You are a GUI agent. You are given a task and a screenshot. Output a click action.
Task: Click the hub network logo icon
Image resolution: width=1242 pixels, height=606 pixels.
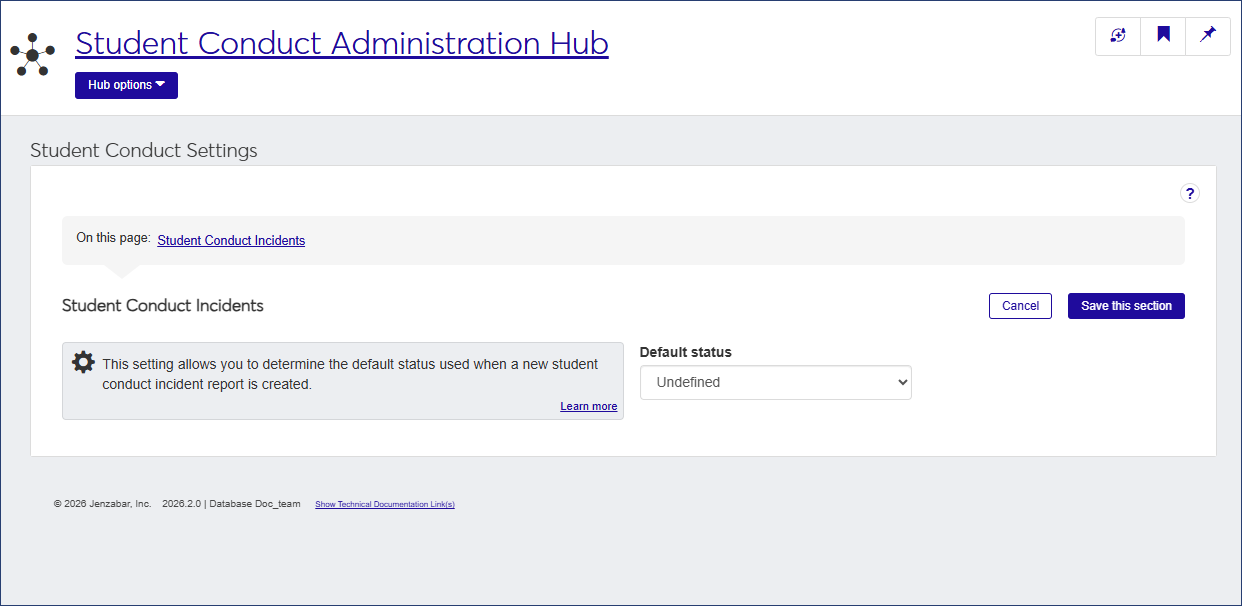click(32, 55)
